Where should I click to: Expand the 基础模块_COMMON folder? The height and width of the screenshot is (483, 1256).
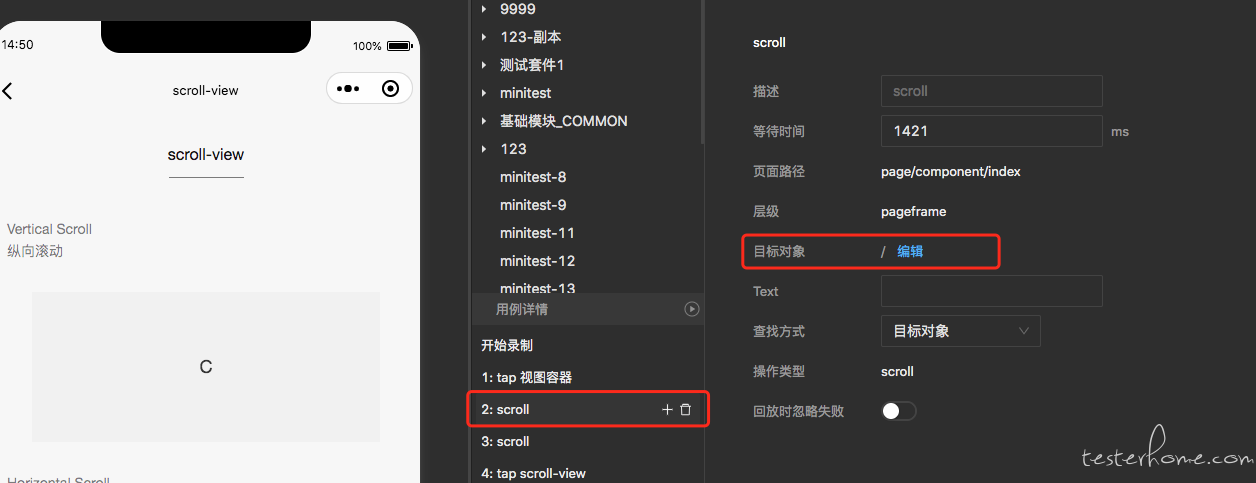click(x=484, y=121)
